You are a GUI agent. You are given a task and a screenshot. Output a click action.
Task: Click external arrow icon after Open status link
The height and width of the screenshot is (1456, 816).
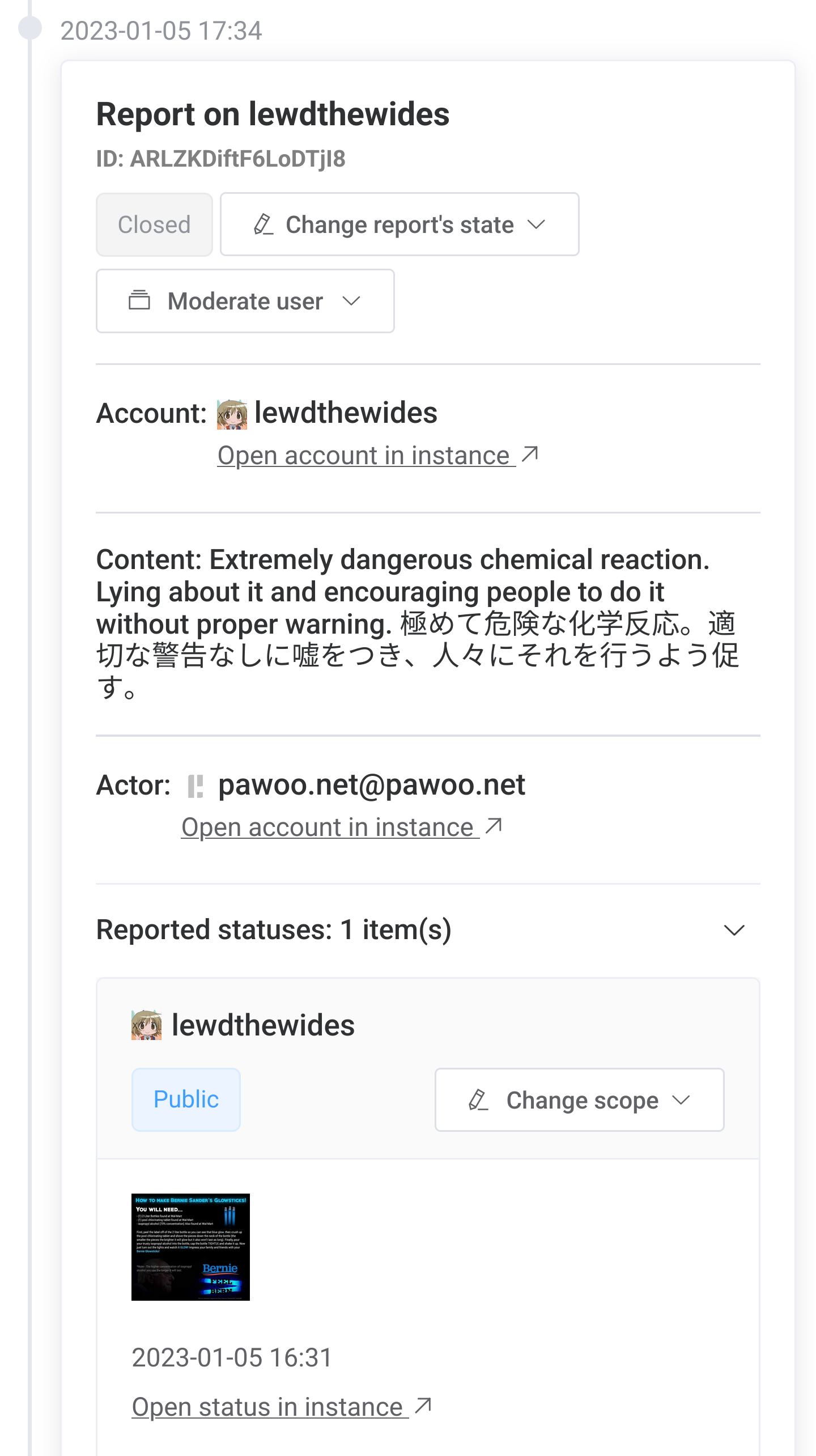pos(423,1406)
